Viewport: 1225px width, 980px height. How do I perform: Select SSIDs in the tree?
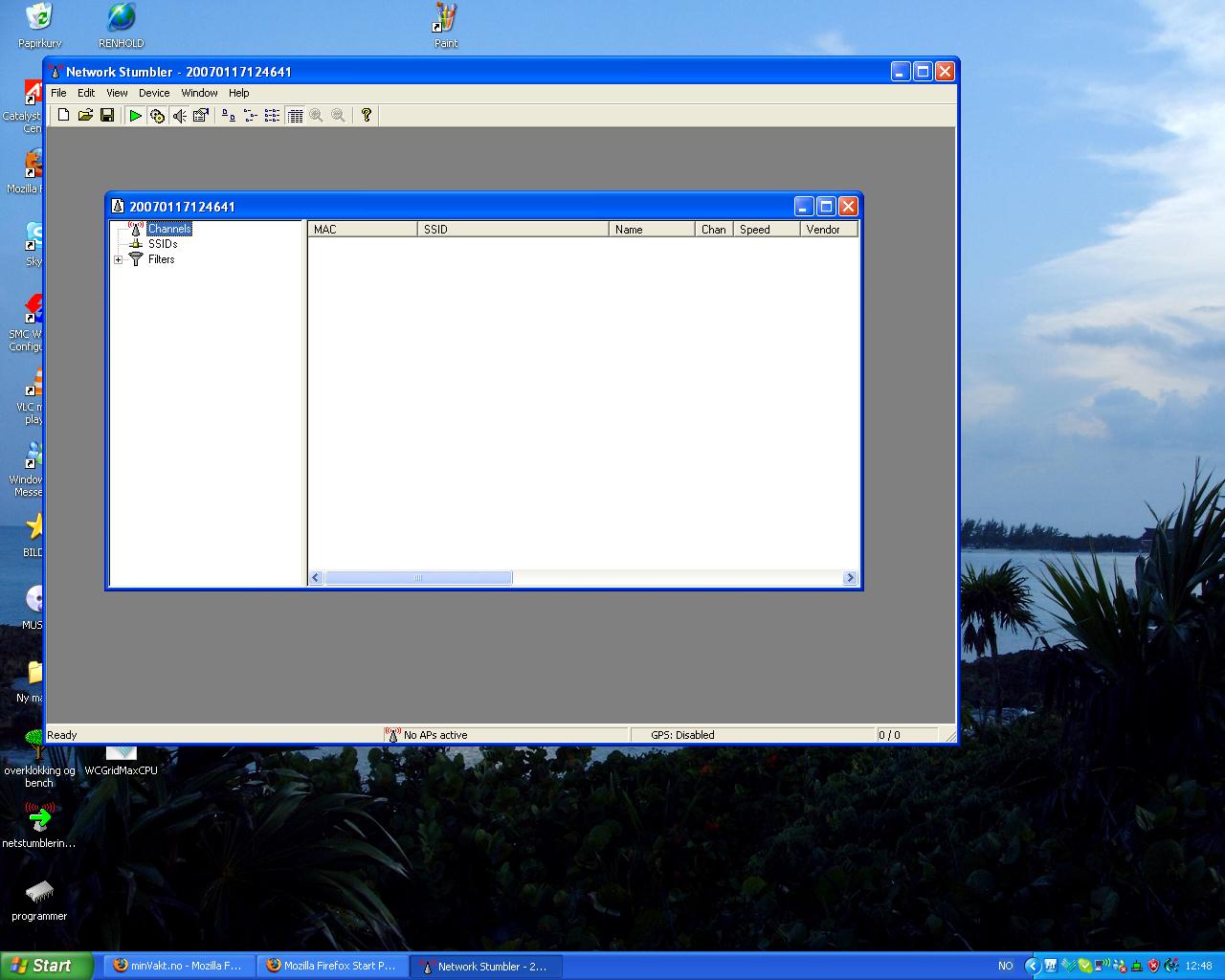[x=163, y=244]
